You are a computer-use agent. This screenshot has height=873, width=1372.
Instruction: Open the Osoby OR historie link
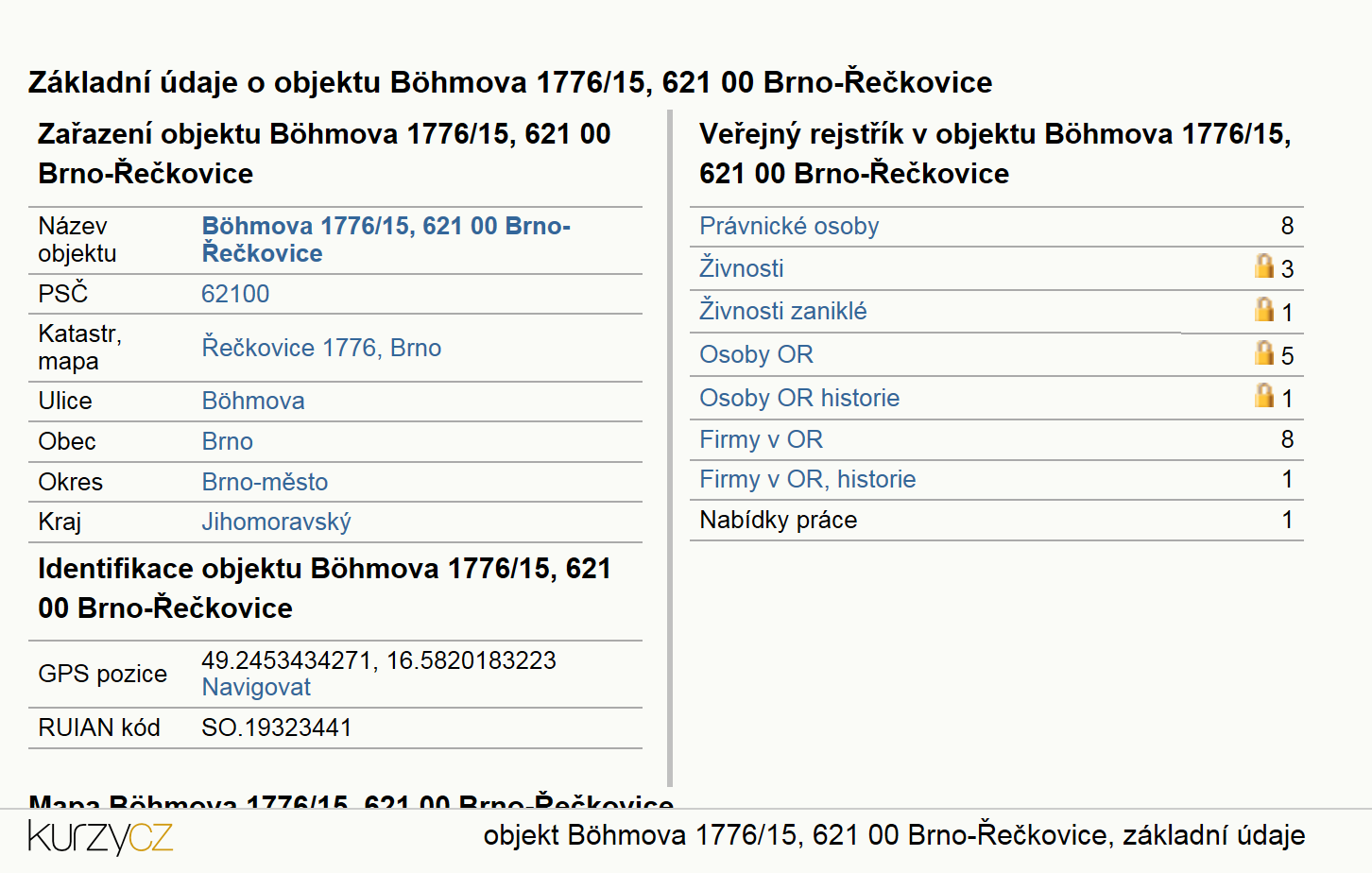799,398
